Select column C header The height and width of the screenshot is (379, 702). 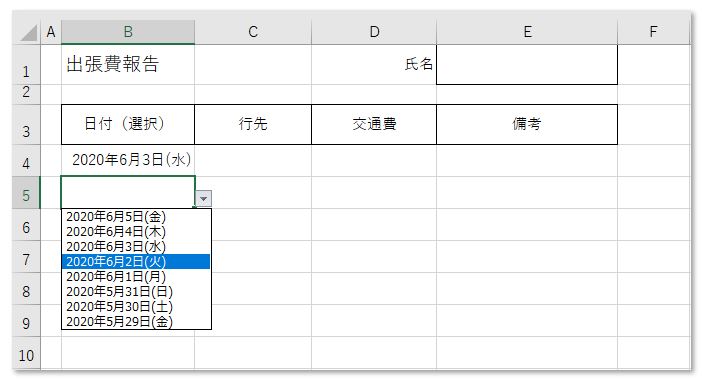click(x=253, y=32)
